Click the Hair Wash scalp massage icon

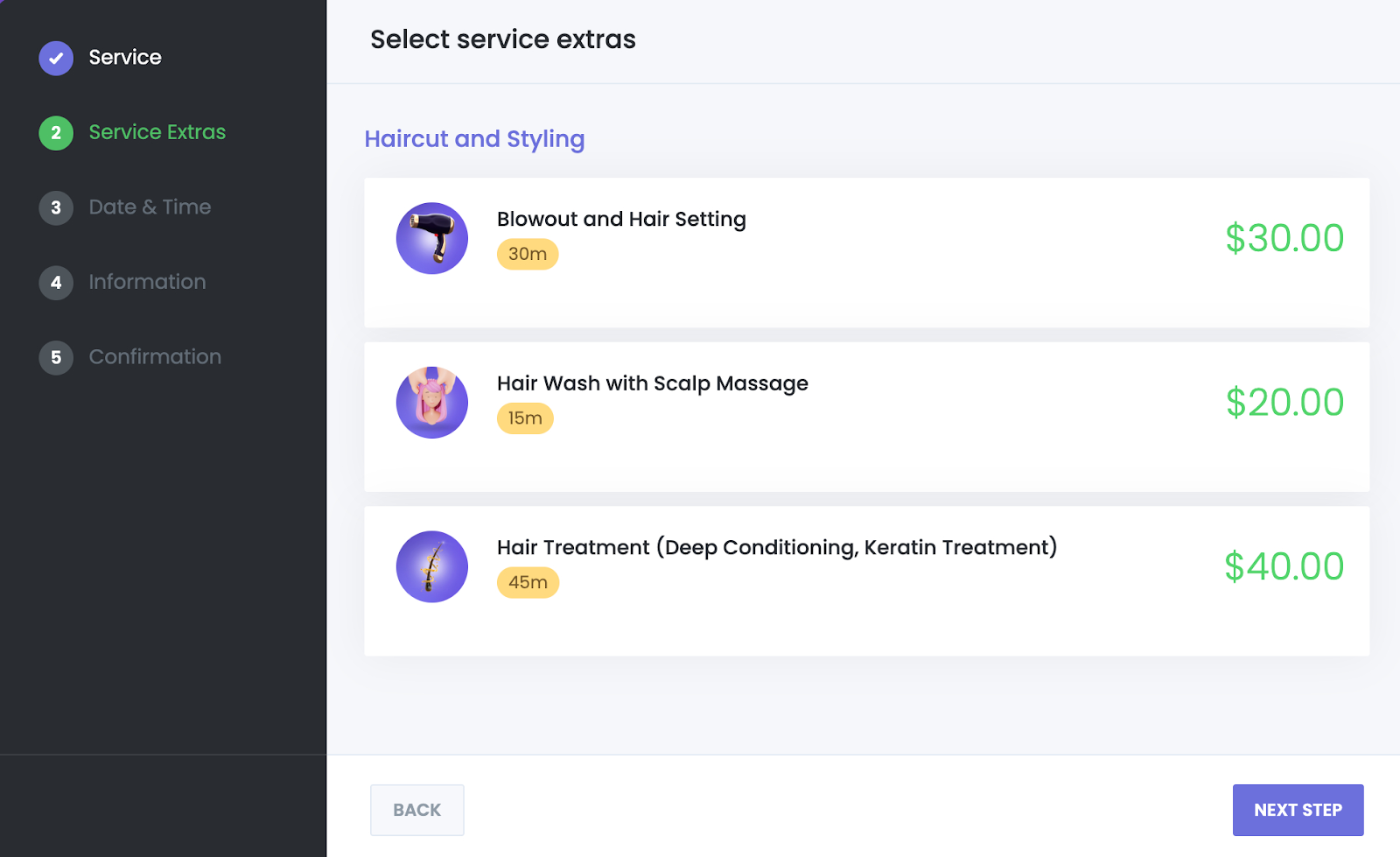(431, 403)
